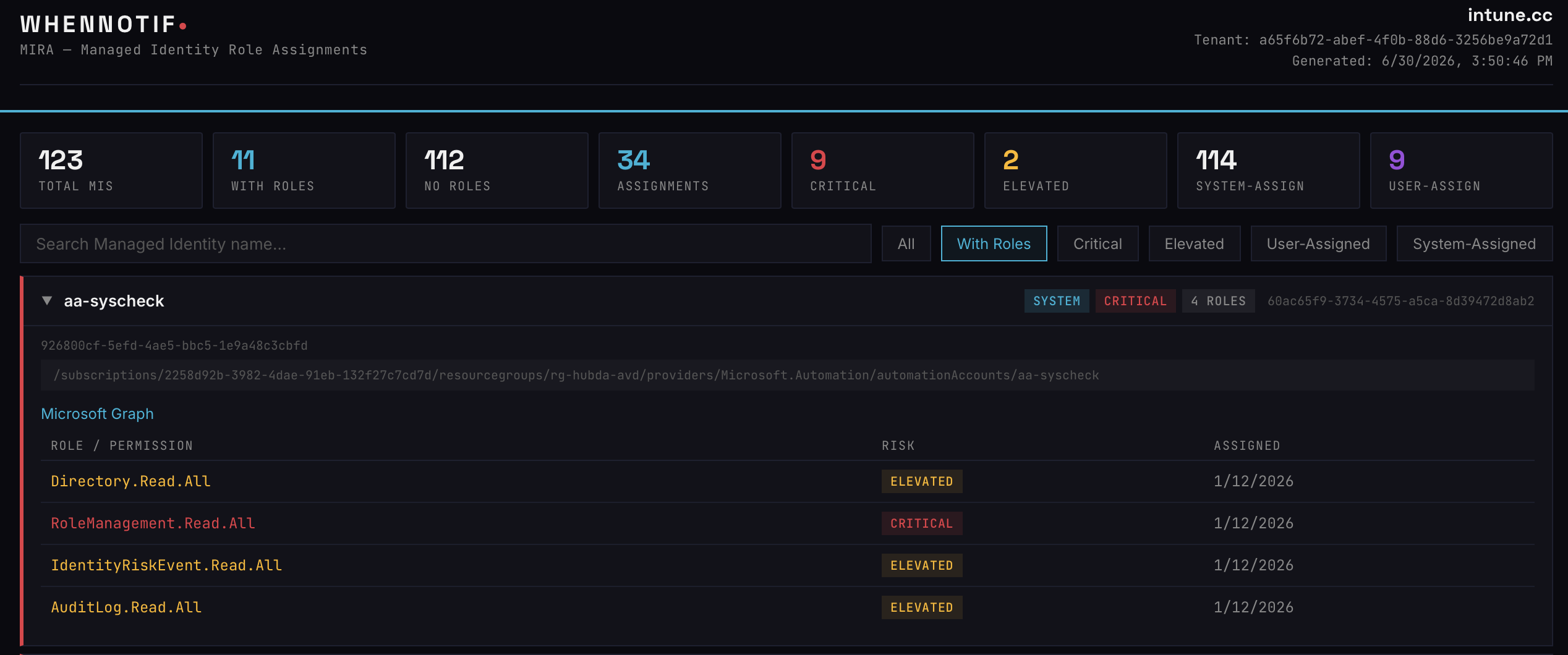Click the CRITICAL badge in aa-syscheck header
1568x655 pixels.
(1135, 301)
